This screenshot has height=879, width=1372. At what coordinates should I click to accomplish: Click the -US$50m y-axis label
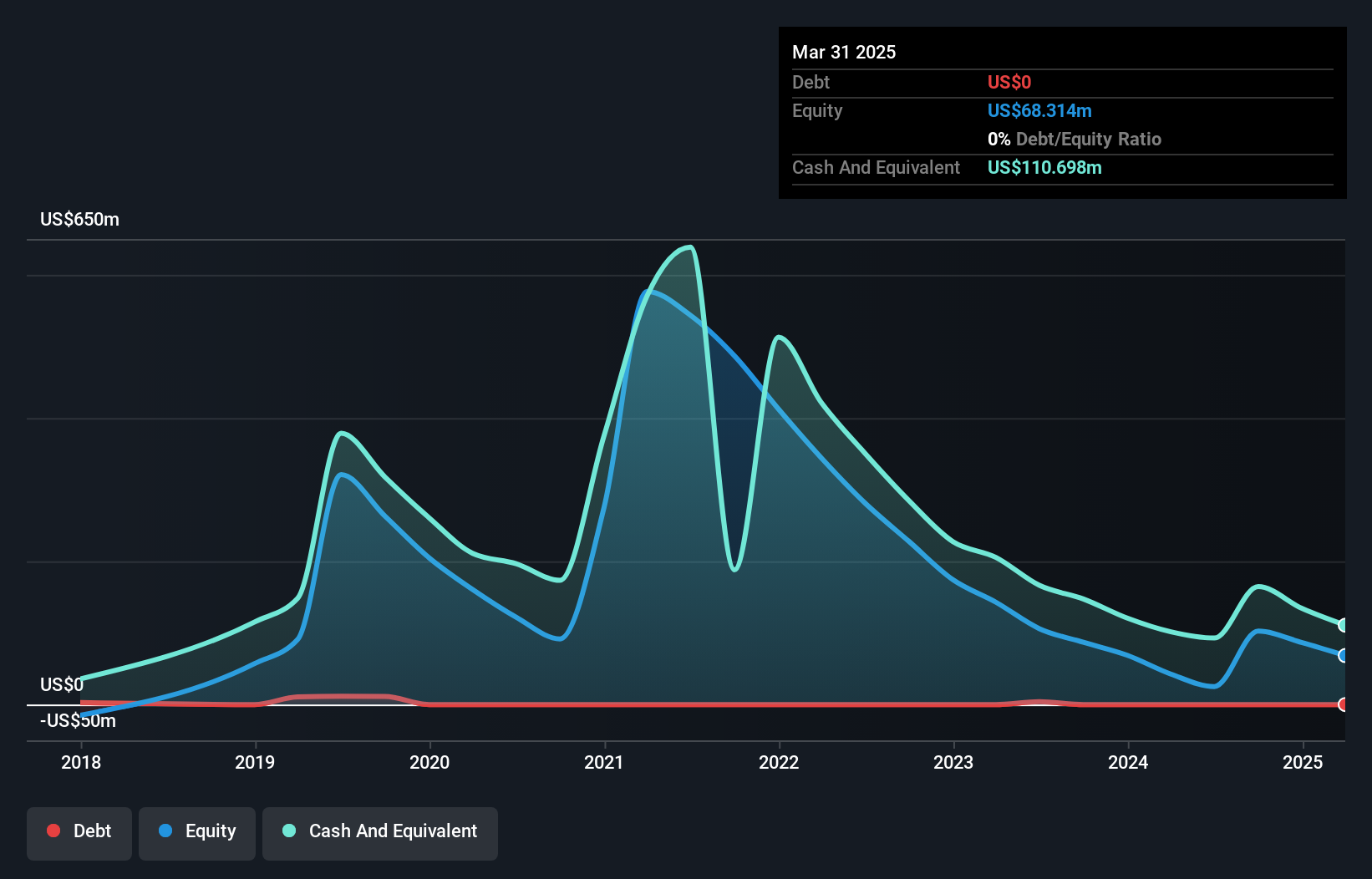coord(78,721)
